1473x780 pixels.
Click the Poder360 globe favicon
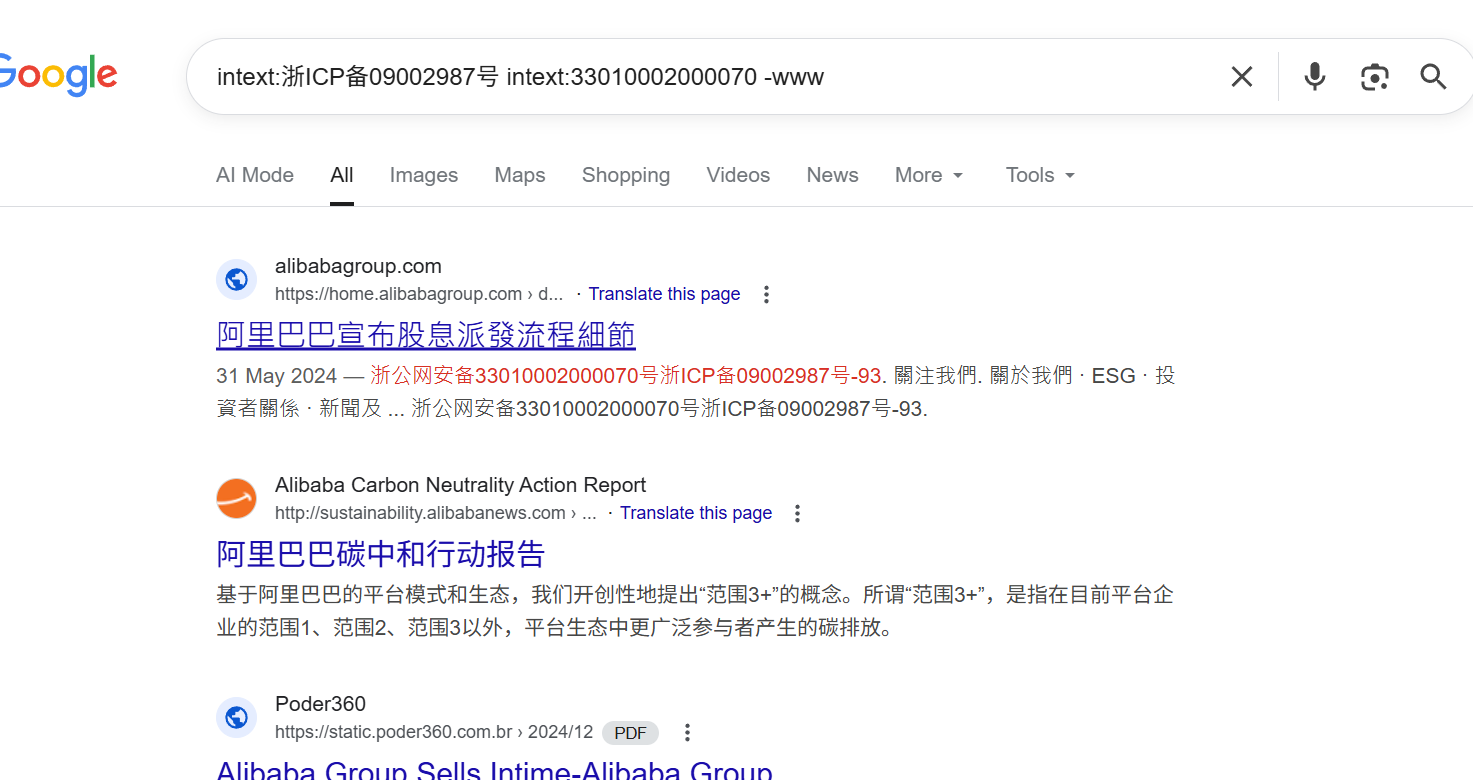tap(236, 717)
